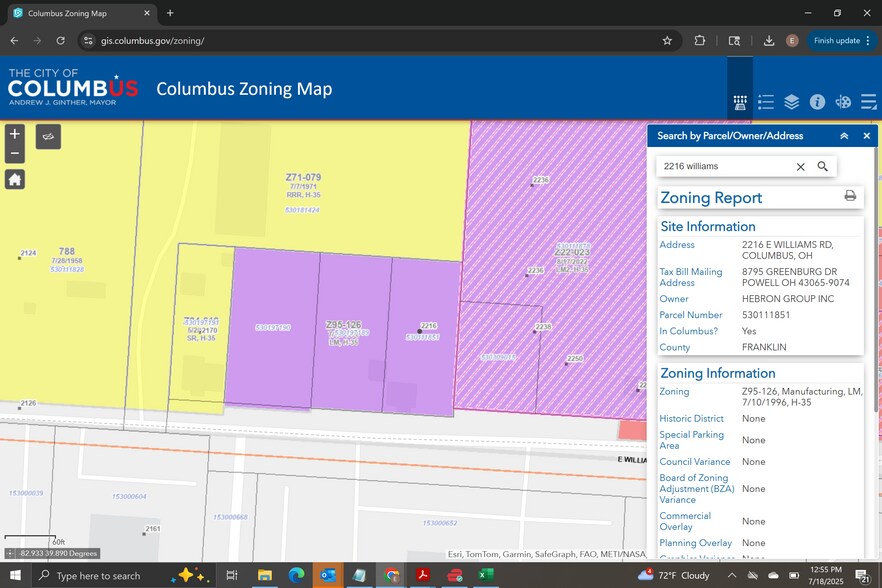This screenshot has width=882, height=588.
Task: Open the Layers stack widget
Action: [791, 102]
